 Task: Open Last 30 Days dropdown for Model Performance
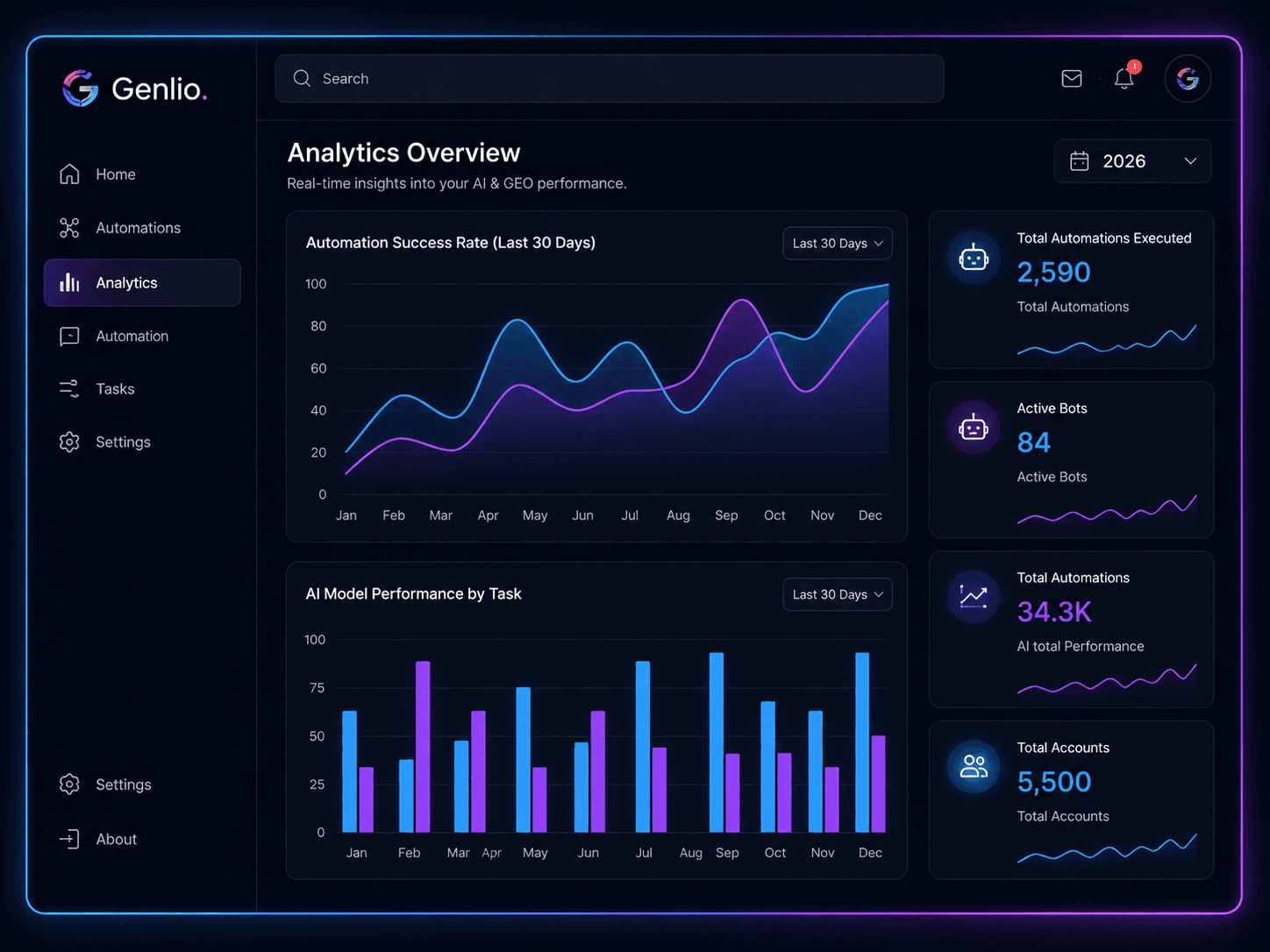pyautogui.click(x=838, y=594)
